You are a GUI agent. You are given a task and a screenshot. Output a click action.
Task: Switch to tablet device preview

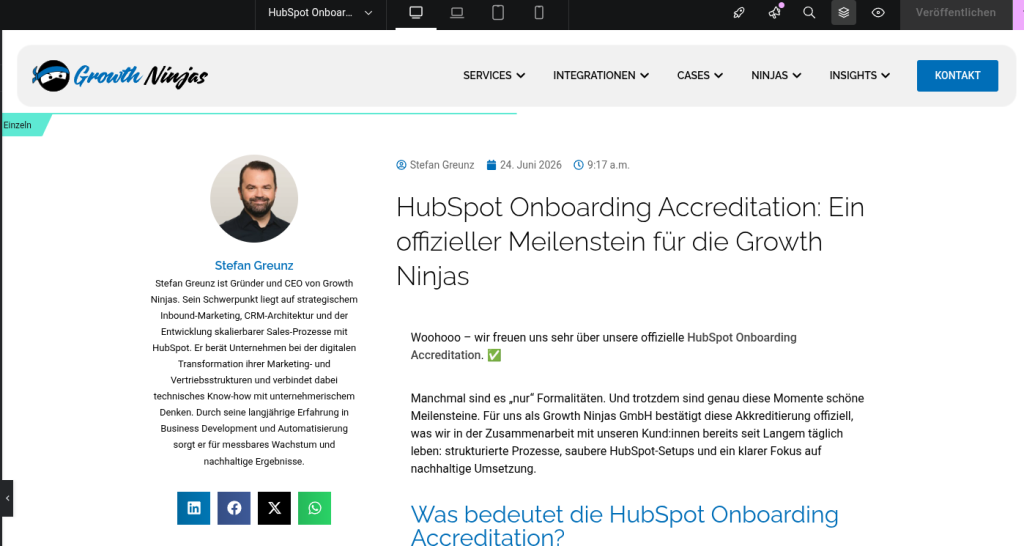click(498, 12)
